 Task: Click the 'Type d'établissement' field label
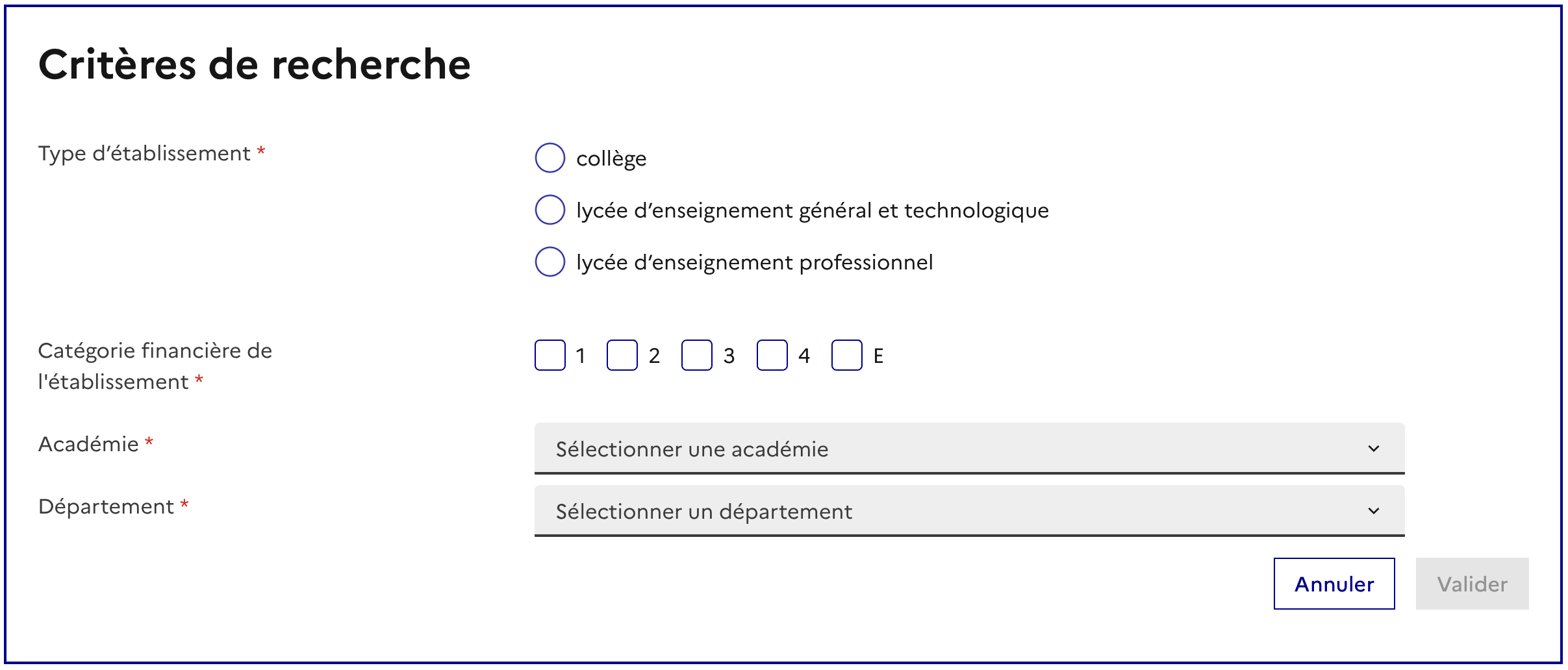(x=144, y=153)
